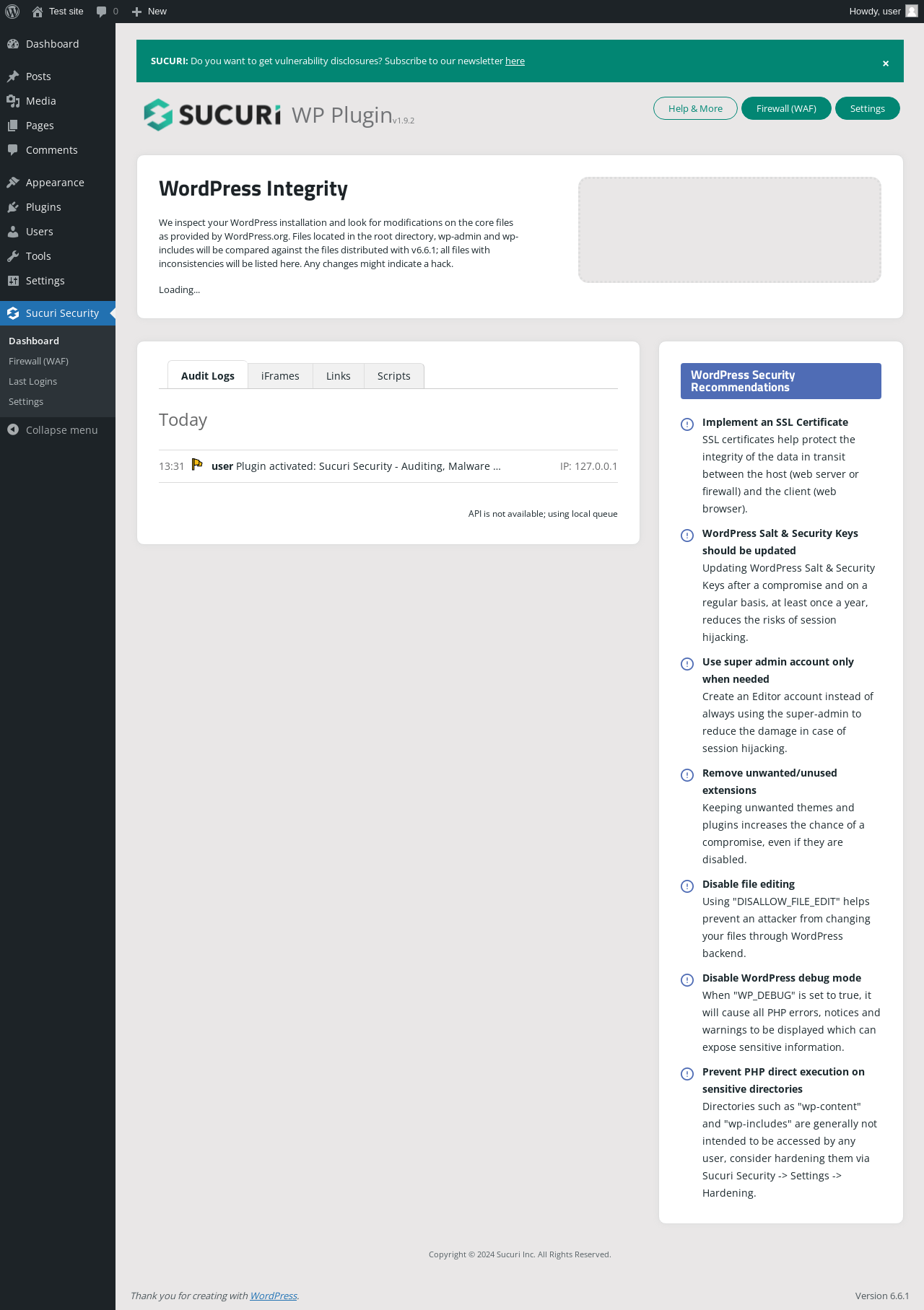This screenshot has width=924, height=1310.
Task: Click the green Settings button in header
Action: pos(868,108)
